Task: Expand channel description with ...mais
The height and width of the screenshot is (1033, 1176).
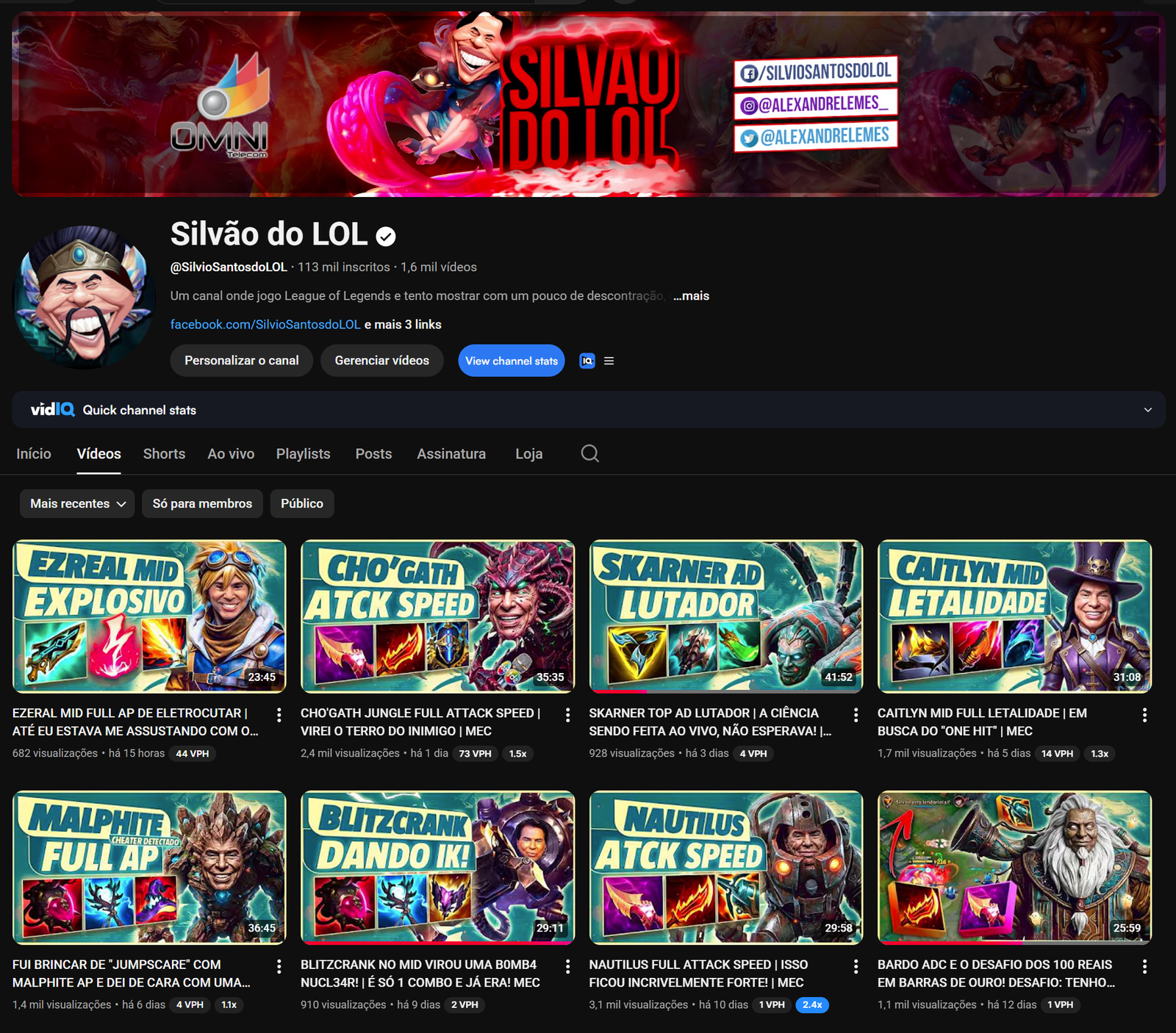Action: [691, 296]
